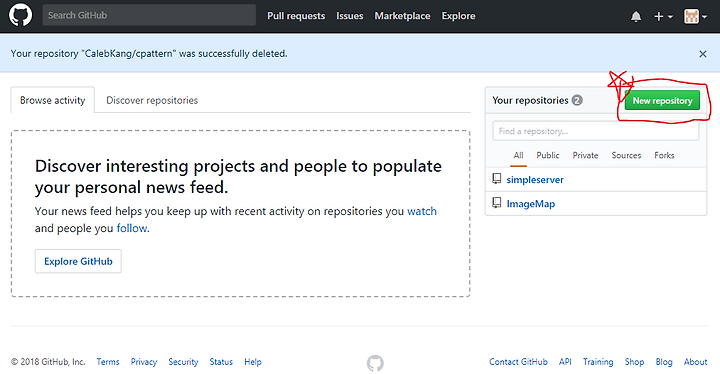Image resolution: width=720 pixels, height=374 pixels.
Task: Click the footer GitHub mark icon
Action: (375, 363)
